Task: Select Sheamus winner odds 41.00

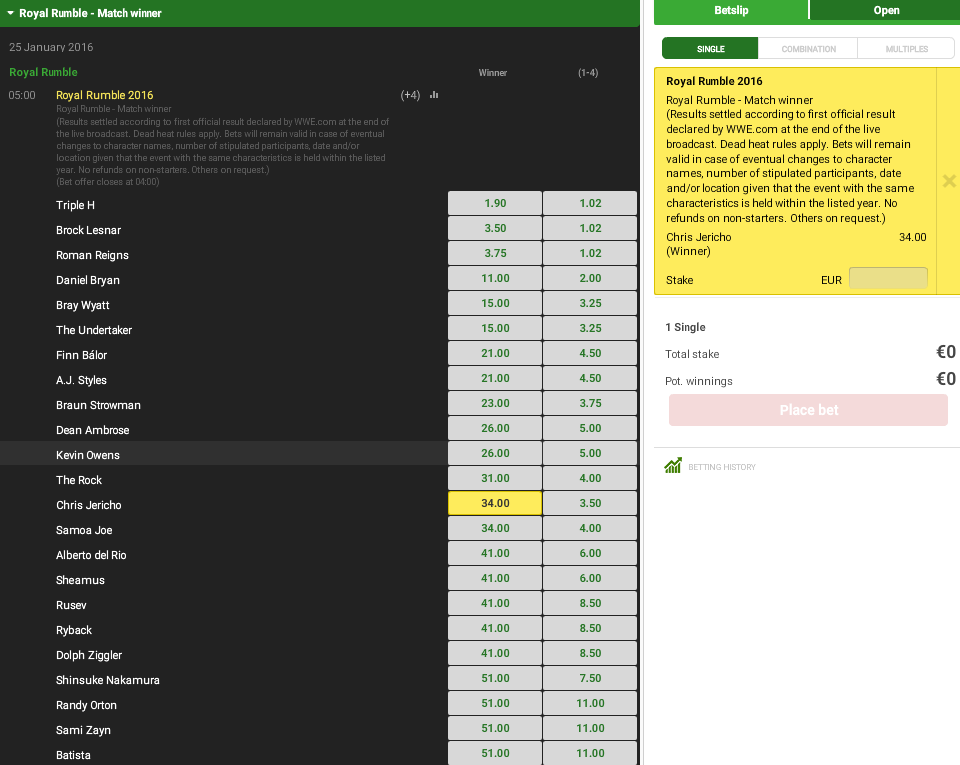Action: pos(495,579)
